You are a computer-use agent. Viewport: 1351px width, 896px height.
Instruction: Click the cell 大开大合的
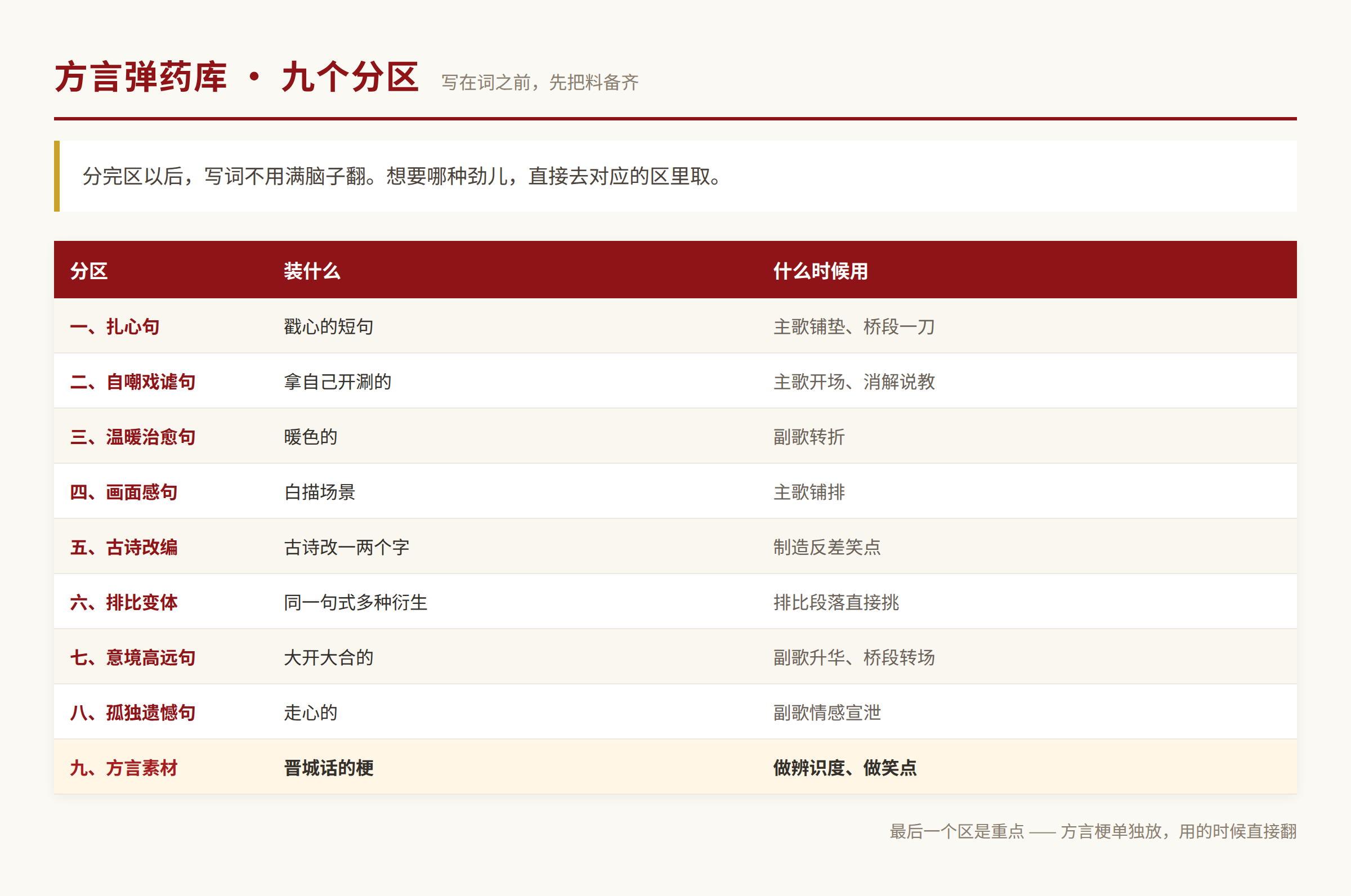[329, 657]
